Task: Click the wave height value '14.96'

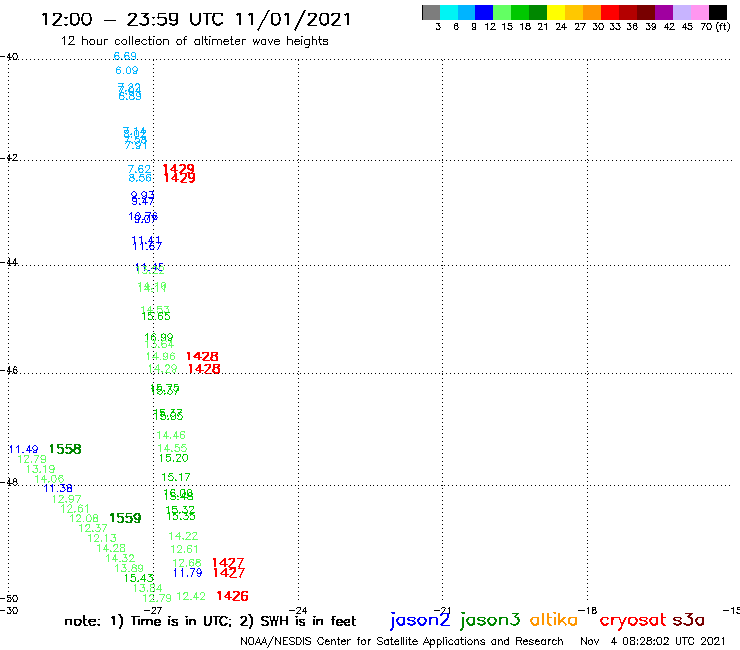Action: (160, 356)
